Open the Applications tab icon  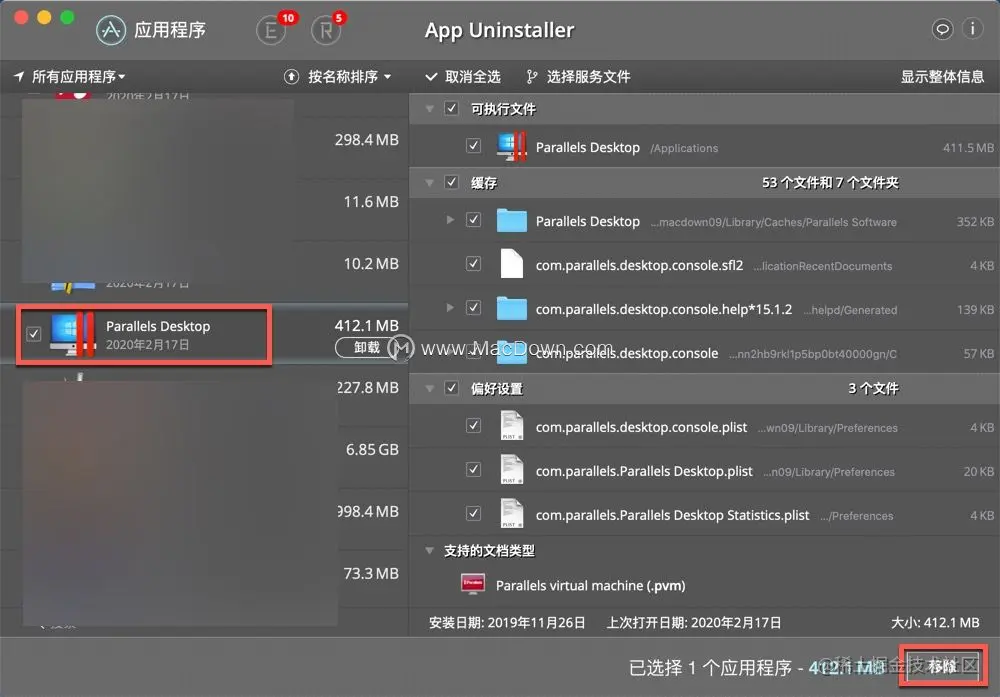(x=111, y=30)
